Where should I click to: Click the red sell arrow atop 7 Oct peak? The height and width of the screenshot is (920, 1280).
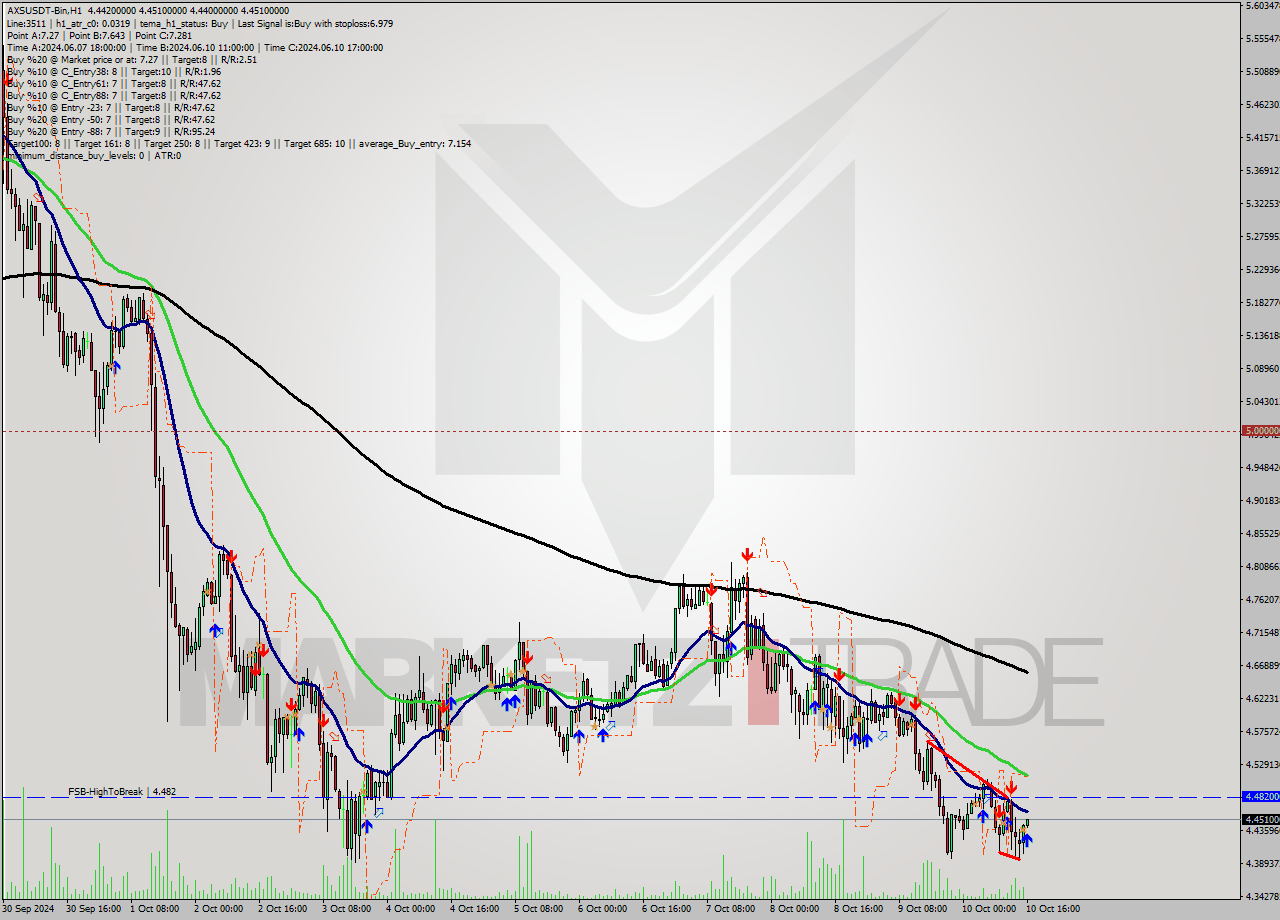[747, 554]
